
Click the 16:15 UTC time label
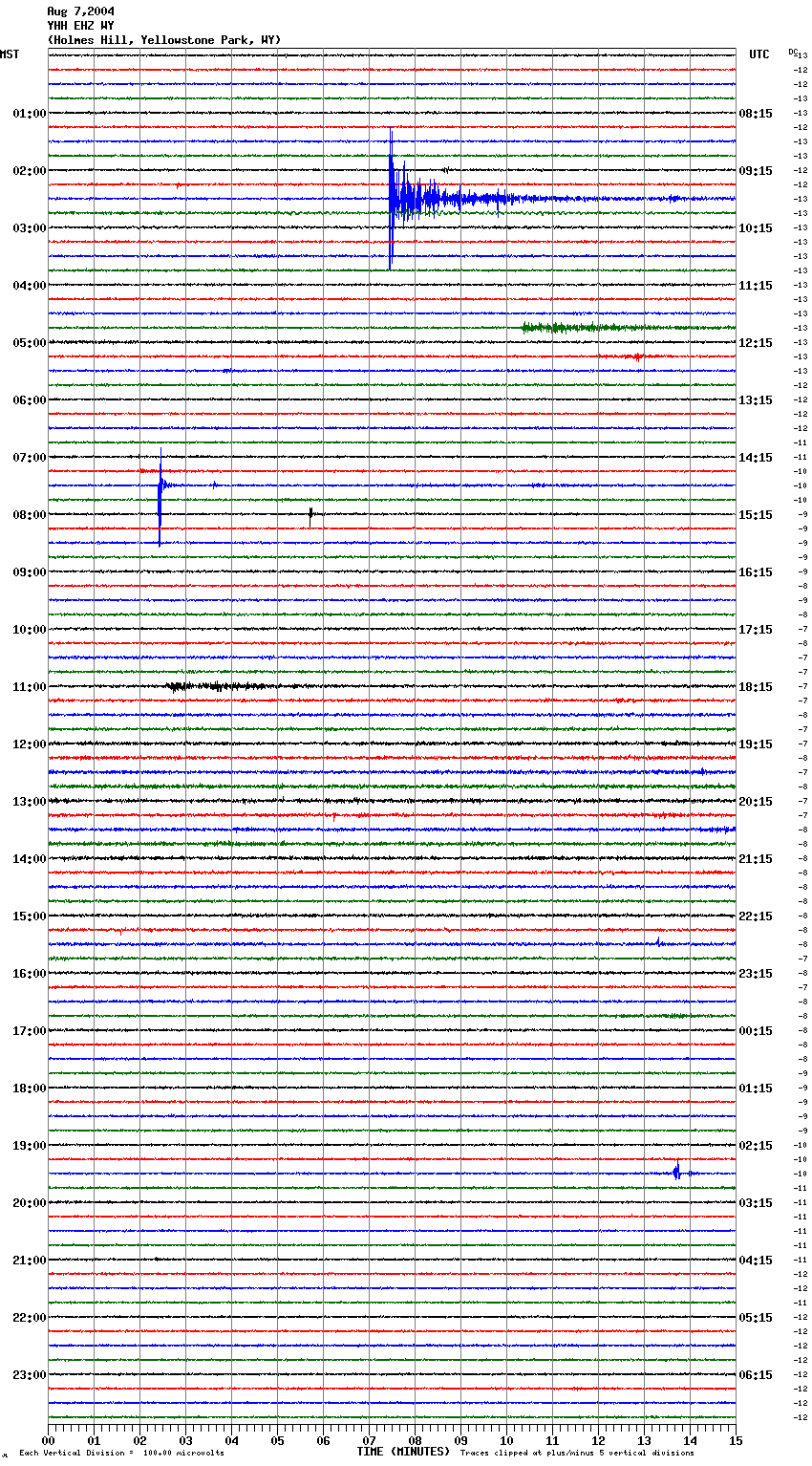756,572
